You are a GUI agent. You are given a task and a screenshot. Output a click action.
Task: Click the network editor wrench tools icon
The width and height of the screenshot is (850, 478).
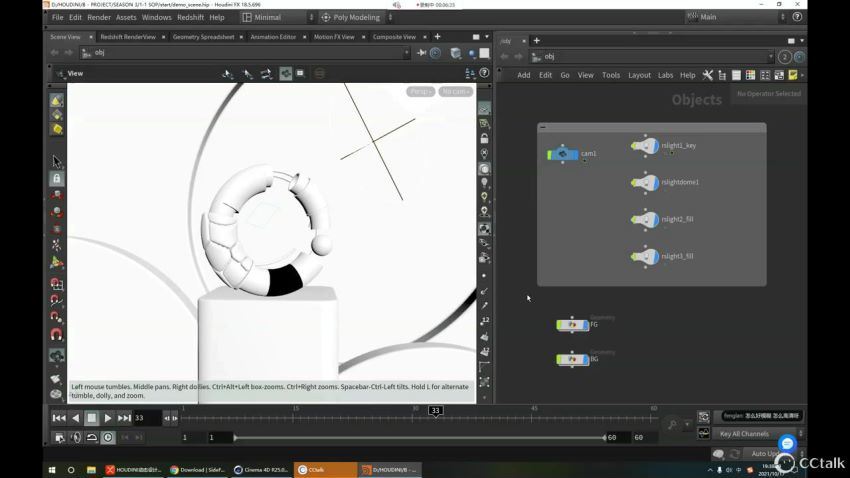click(x=707, y=75)
